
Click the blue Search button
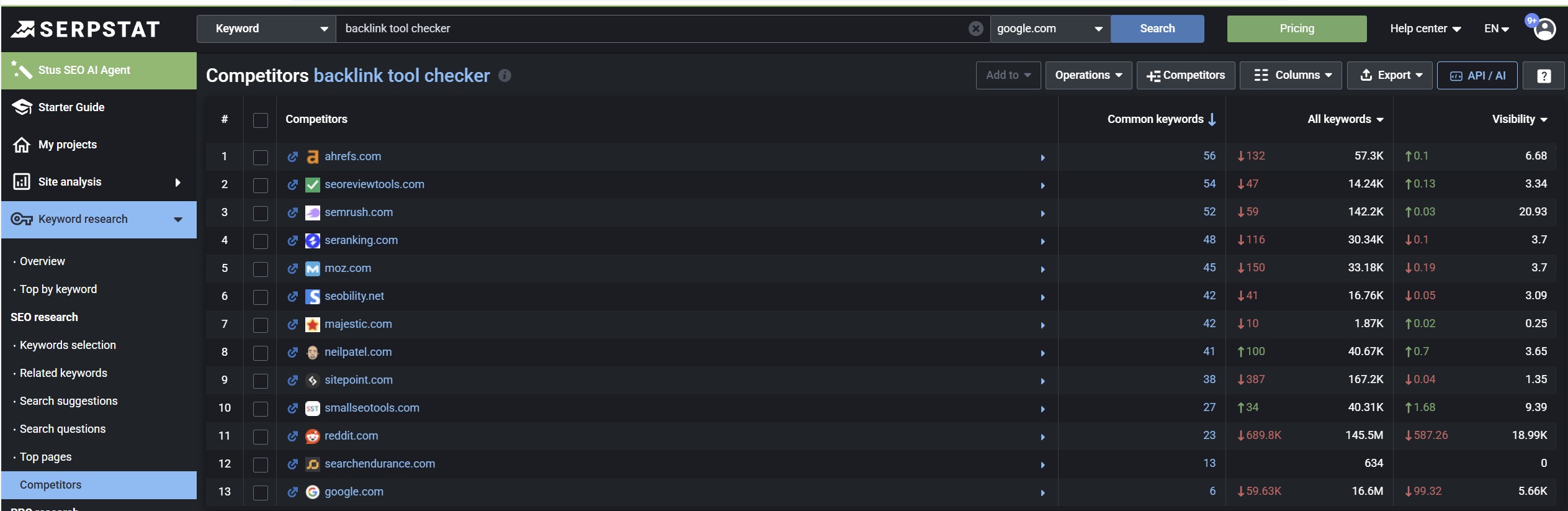(x=1157, y=29)
